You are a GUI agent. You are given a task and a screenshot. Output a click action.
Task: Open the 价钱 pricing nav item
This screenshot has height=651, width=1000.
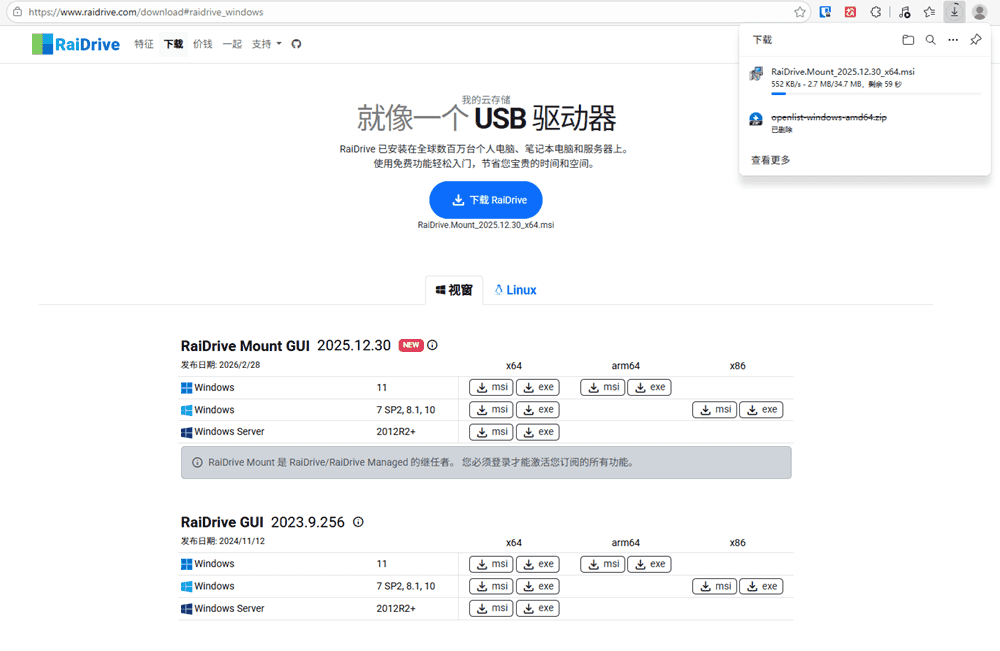[x=202, y=44]
